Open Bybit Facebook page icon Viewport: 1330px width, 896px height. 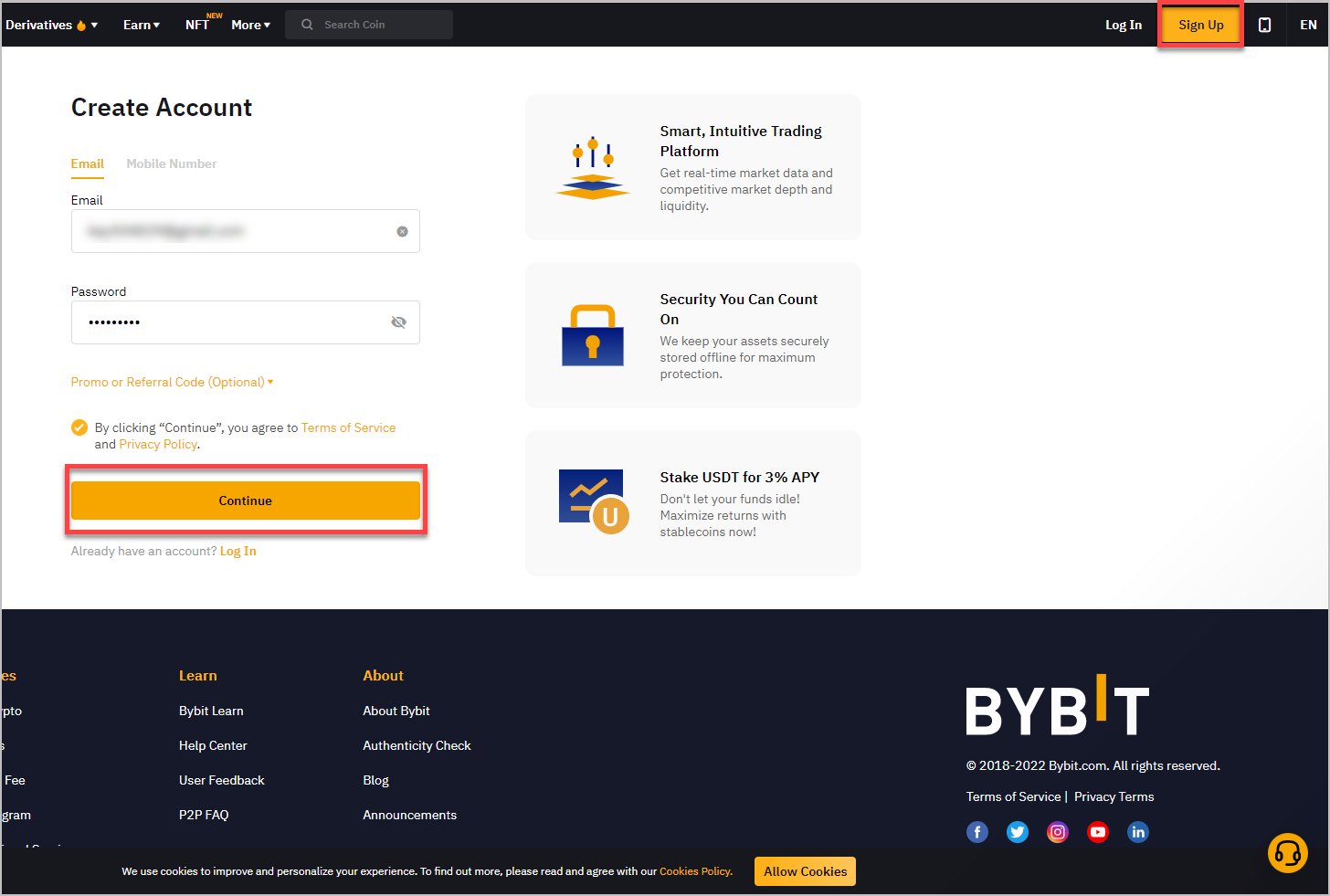tap(977, 832)
